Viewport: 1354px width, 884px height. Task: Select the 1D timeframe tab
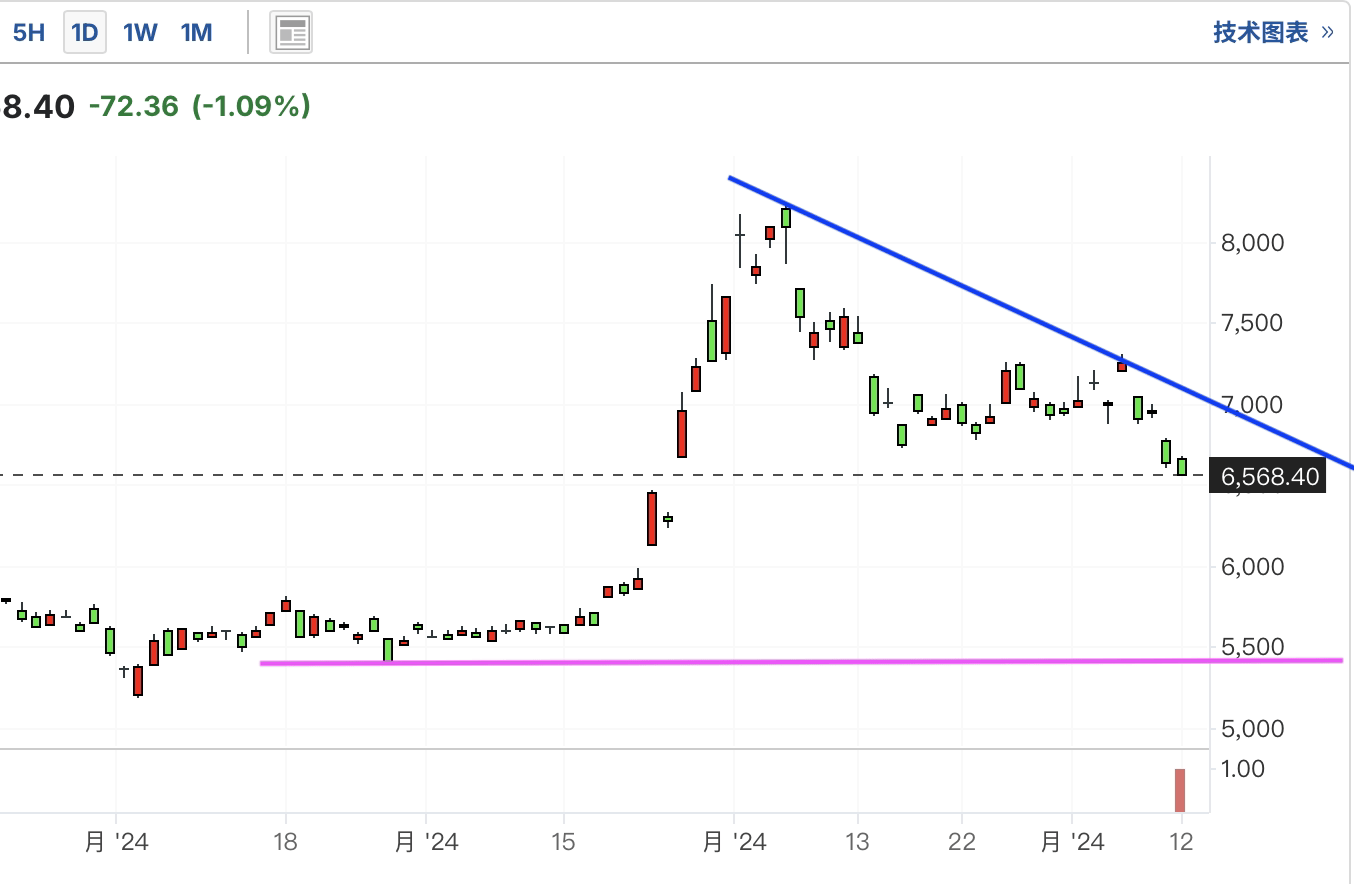point(85,33)
